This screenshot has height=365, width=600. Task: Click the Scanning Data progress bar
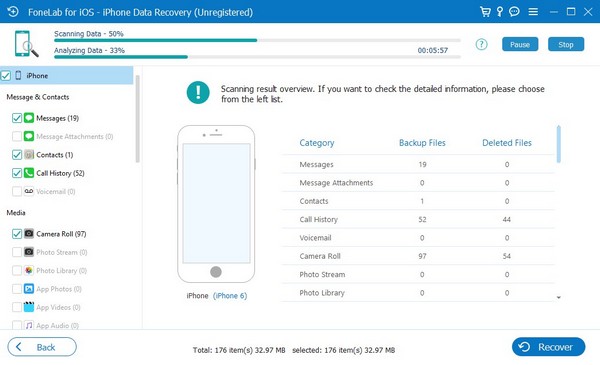click(x=257, y=40)
